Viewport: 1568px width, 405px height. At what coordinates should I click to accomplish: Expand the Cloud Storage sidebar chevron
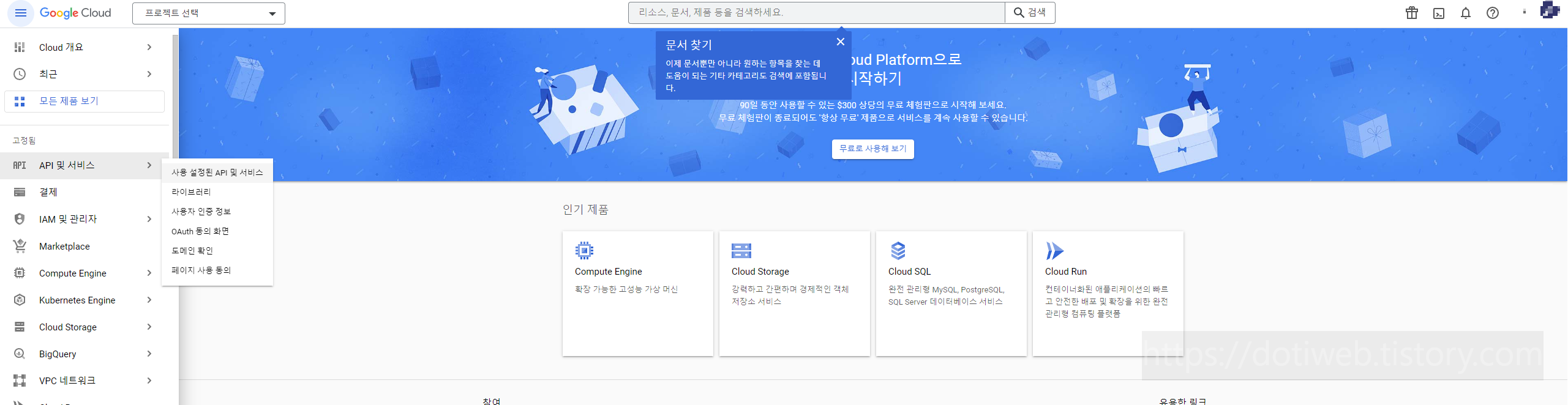click(149, 327)
